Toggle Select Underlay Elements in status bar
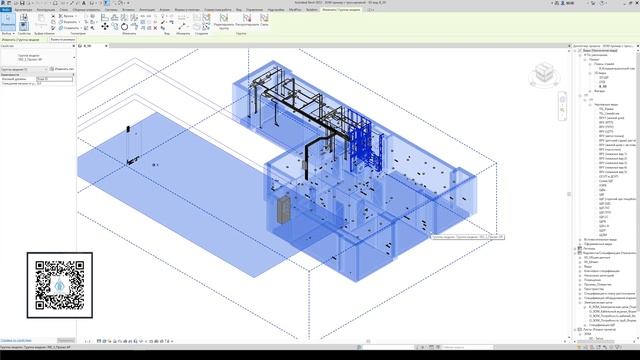The height and width of the screenshot is (360, 640). 586,347
